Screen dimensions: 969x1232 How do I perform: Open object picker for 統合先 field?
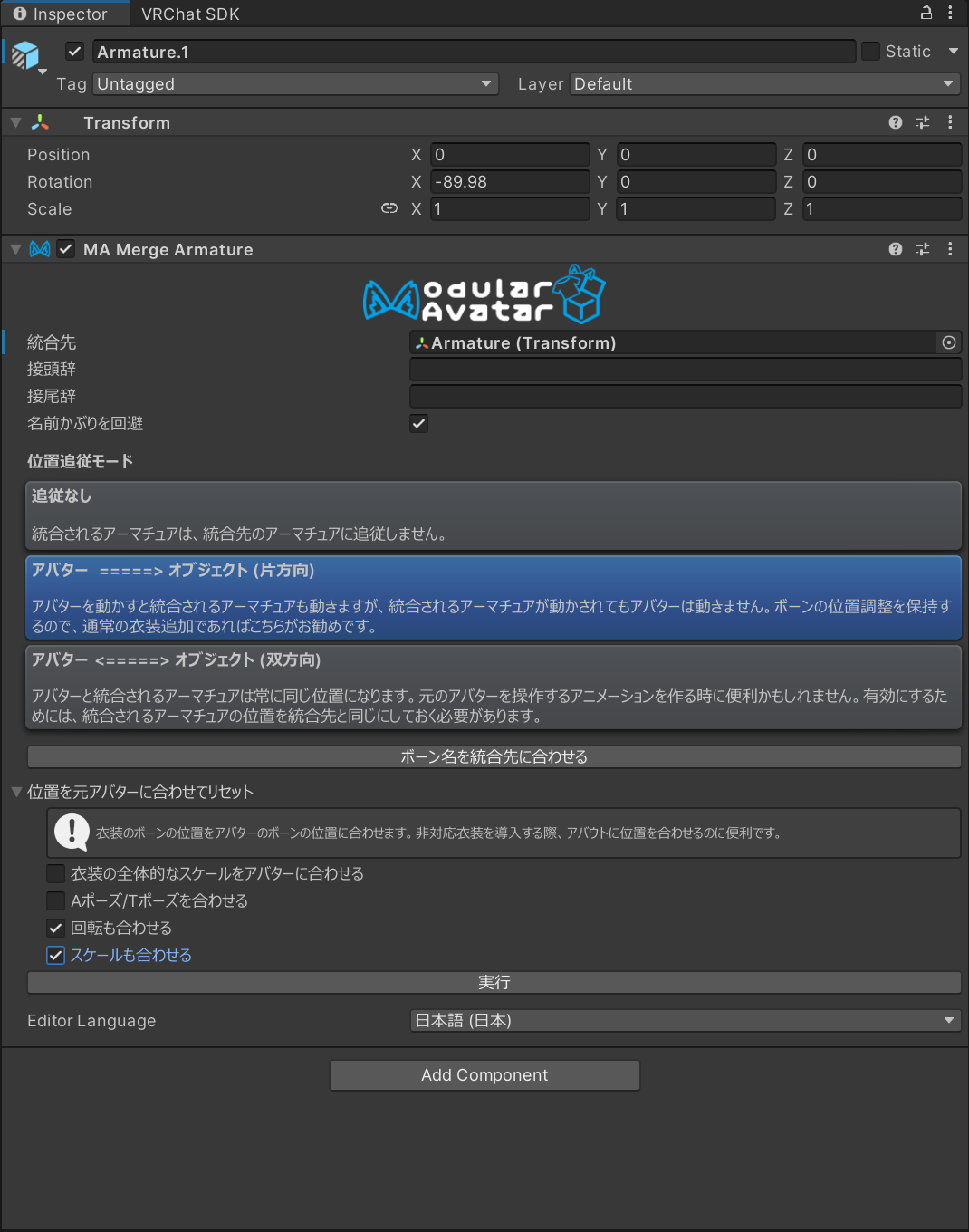949,342
